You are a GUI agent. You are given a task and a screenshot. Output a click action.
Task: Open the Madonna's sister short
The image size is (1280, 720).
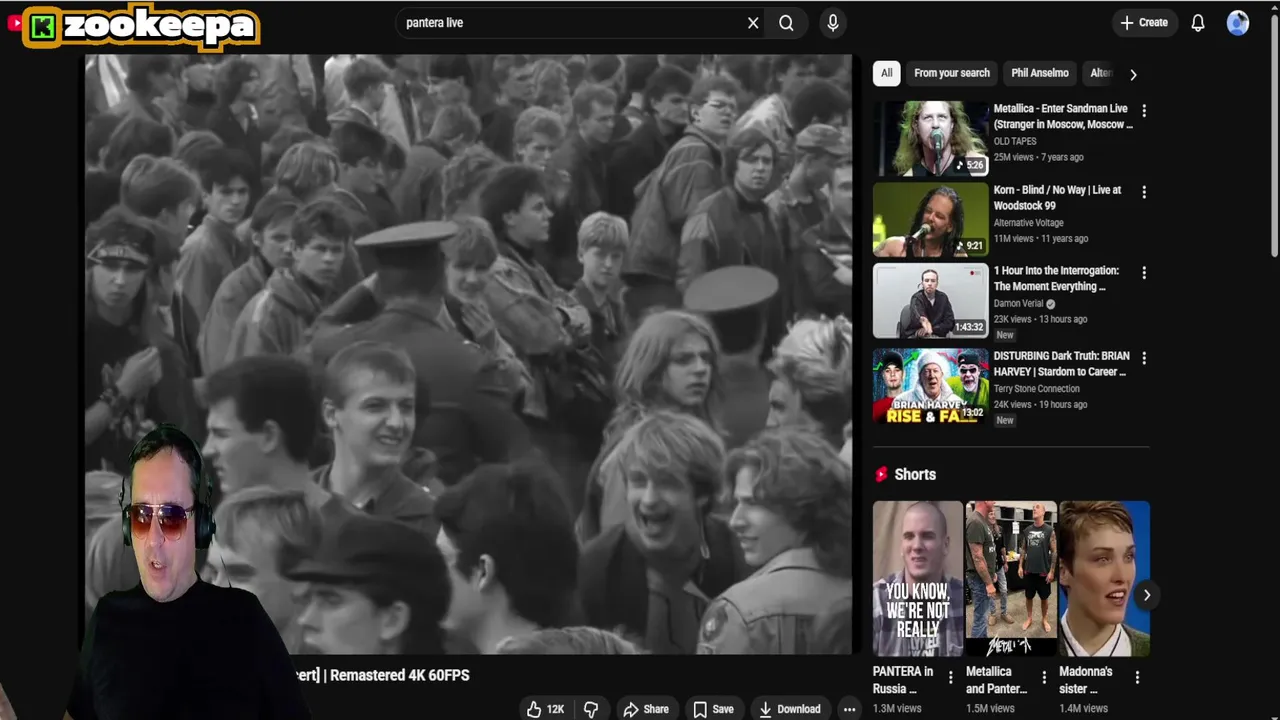tap(1104, 579)
